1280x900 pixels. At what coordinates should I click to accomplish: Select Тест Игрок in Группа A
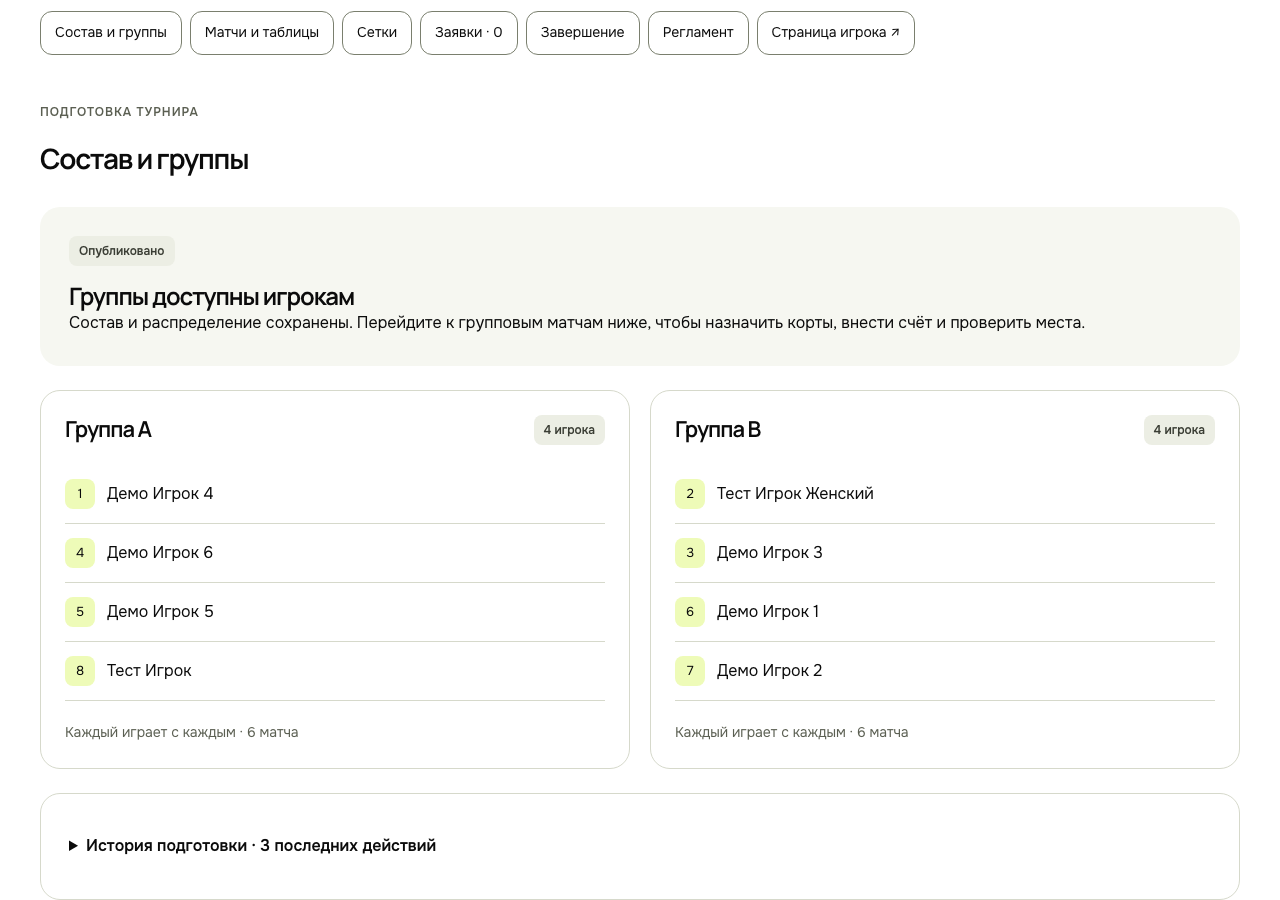point(335,671)
